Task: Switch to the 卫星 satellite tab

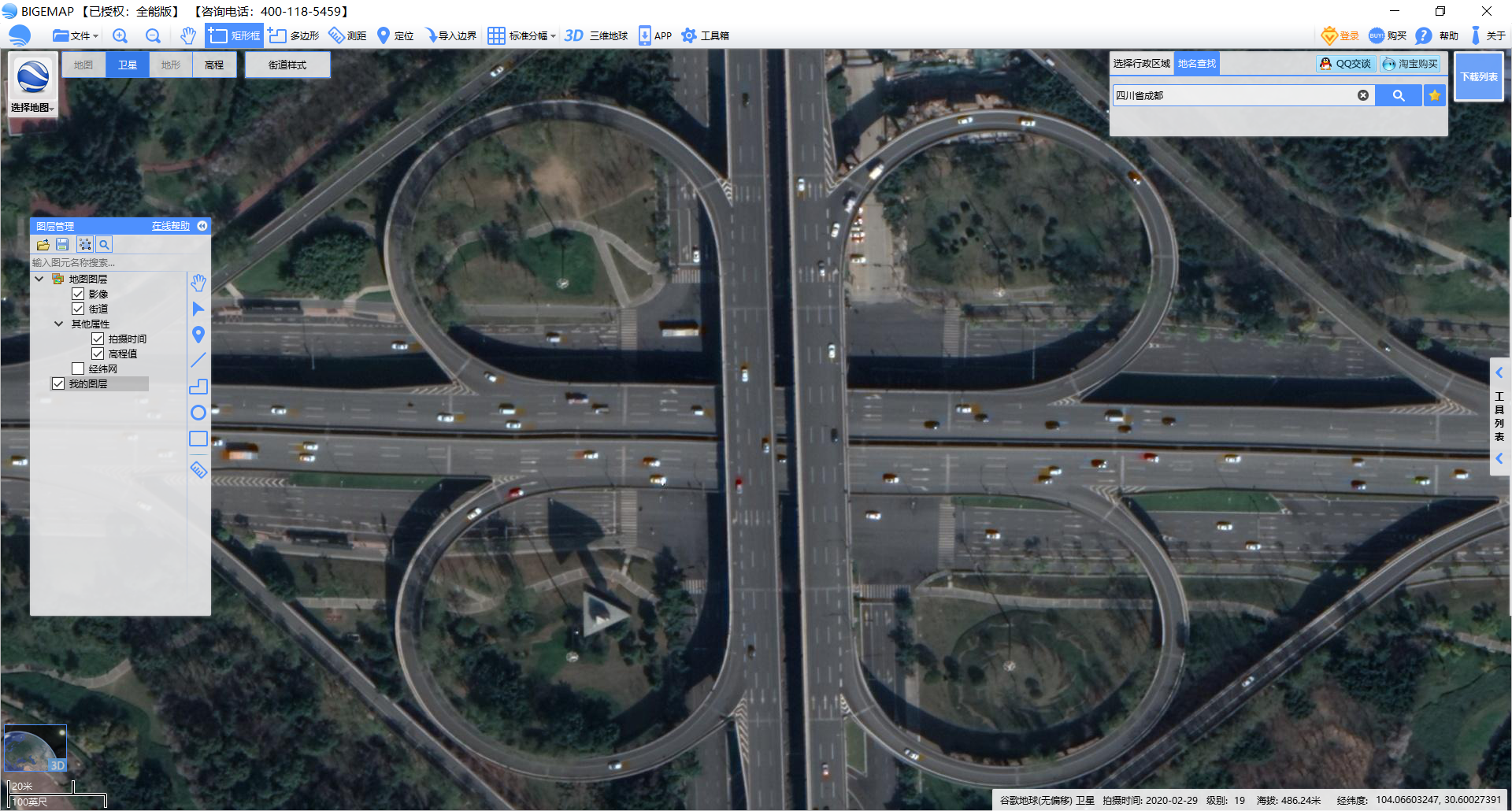Action: point(128,65)
